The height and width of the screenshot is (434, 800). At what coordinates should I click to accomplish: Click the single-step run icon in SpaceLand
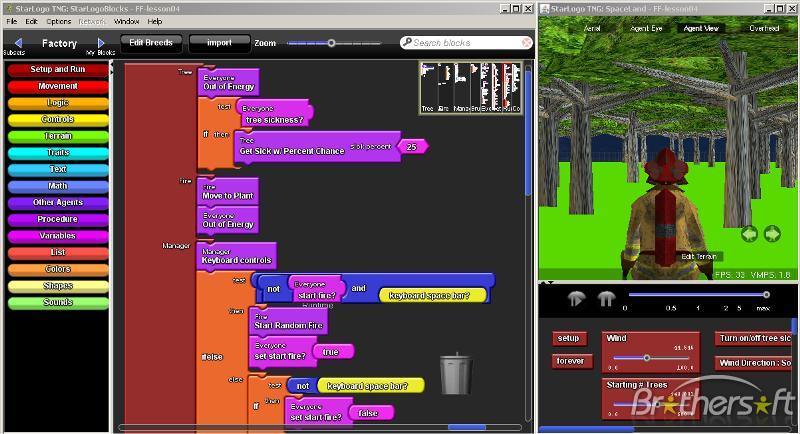click(x=576, y=298)
